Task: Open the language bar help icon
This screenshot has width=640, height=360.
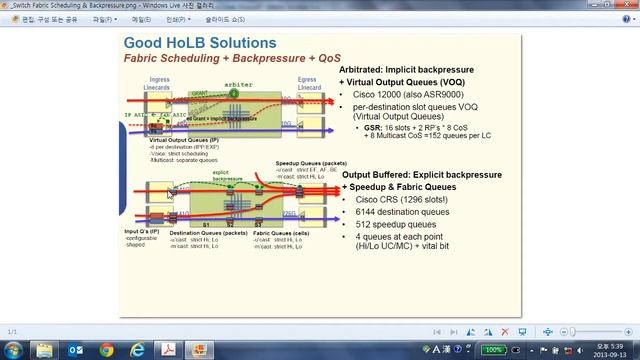Action: pyautogui.click(x=458, y=349)
